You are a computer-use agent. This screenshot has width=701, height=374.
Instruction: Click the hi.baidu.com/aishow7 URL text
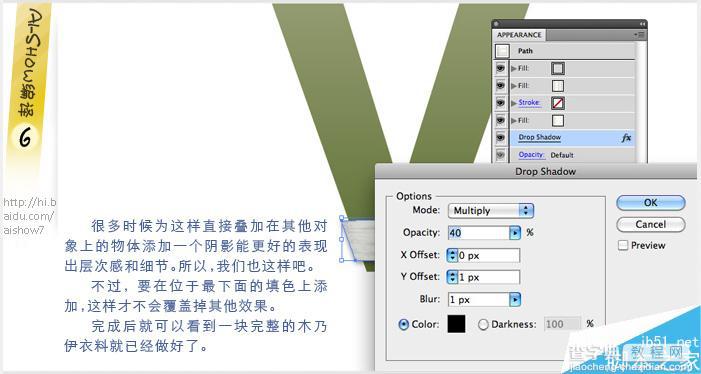[x=29, y=217]
